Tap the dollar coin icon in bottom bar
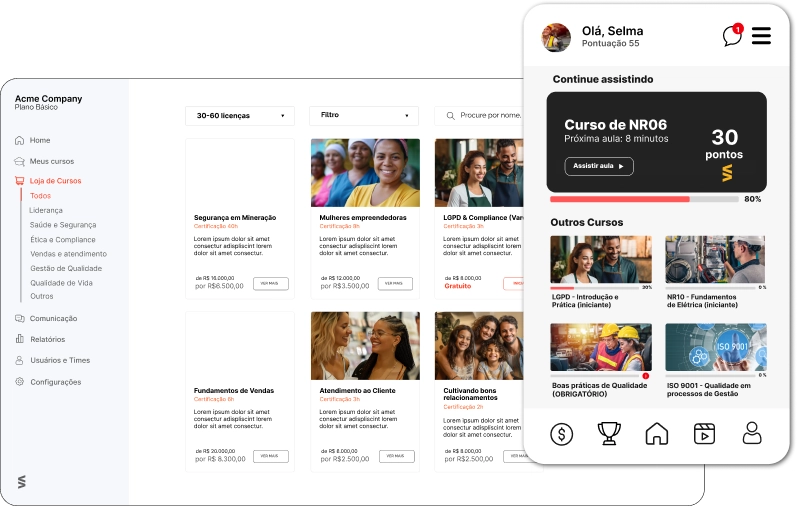Screen dimensions: 797x507 [x=562, y=433]
